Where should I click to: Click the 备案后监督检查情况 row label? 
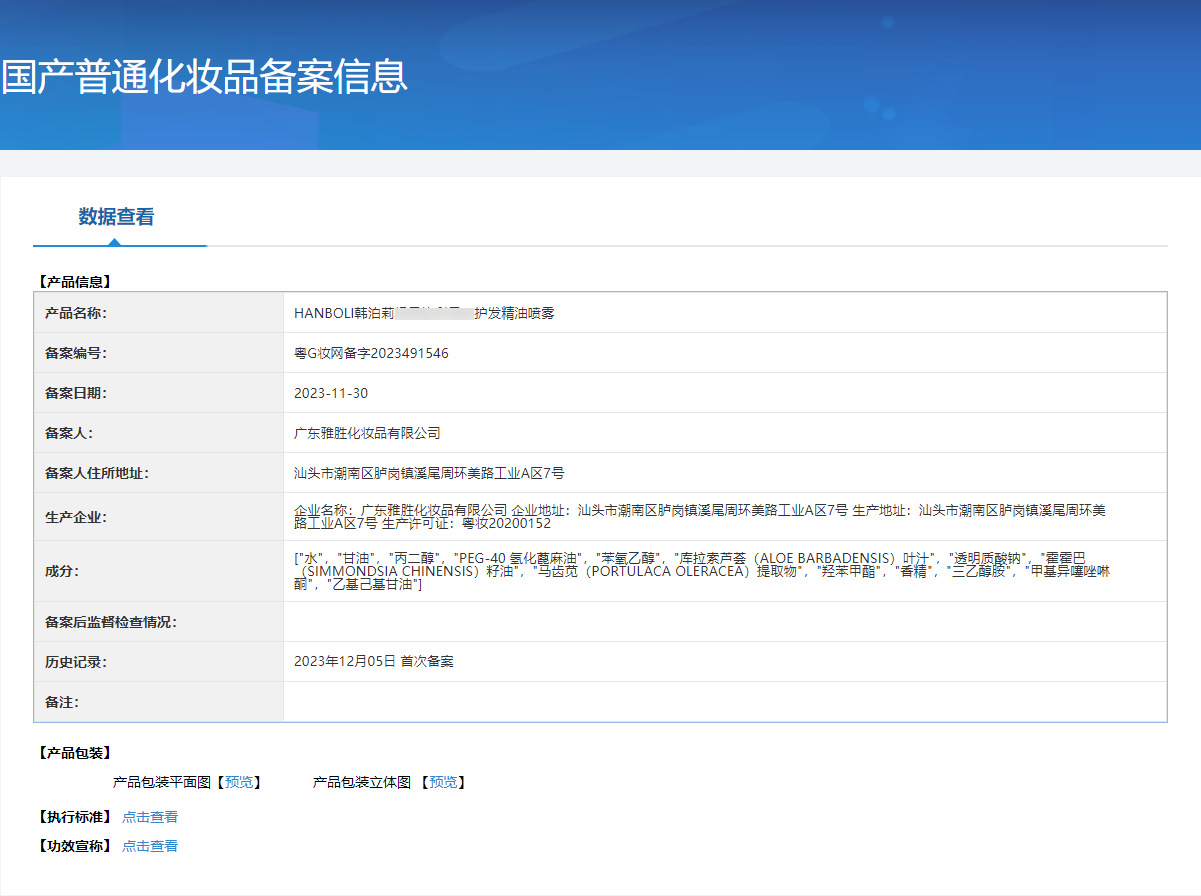point(111,622)
